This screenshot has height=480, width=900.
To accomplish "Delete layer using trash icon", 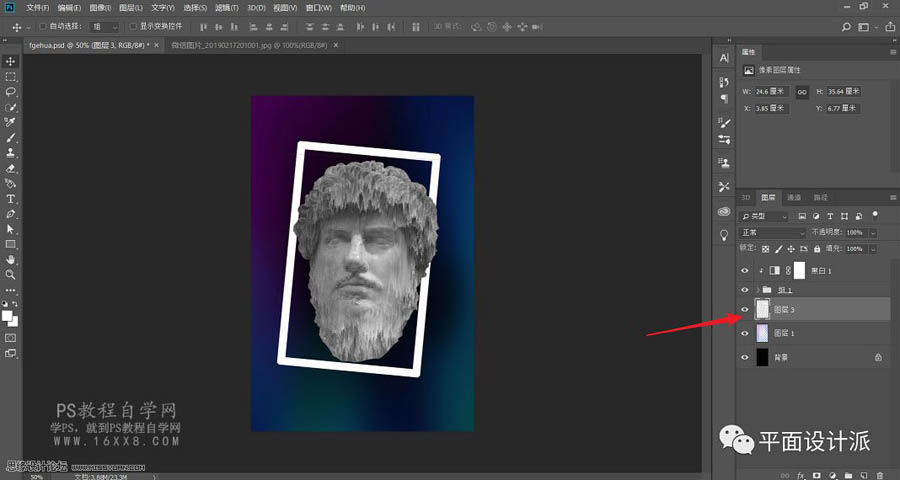I will click(879, 474).
